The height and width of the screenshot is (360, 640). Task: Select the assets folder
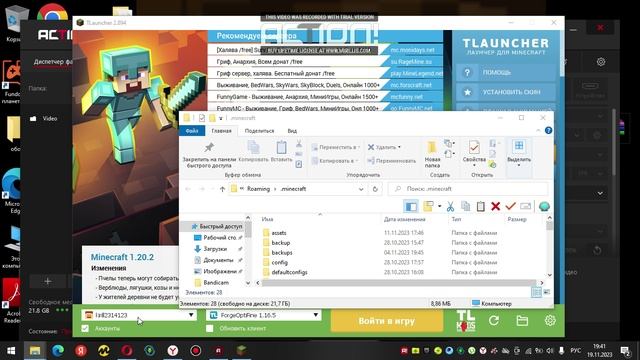279,233
